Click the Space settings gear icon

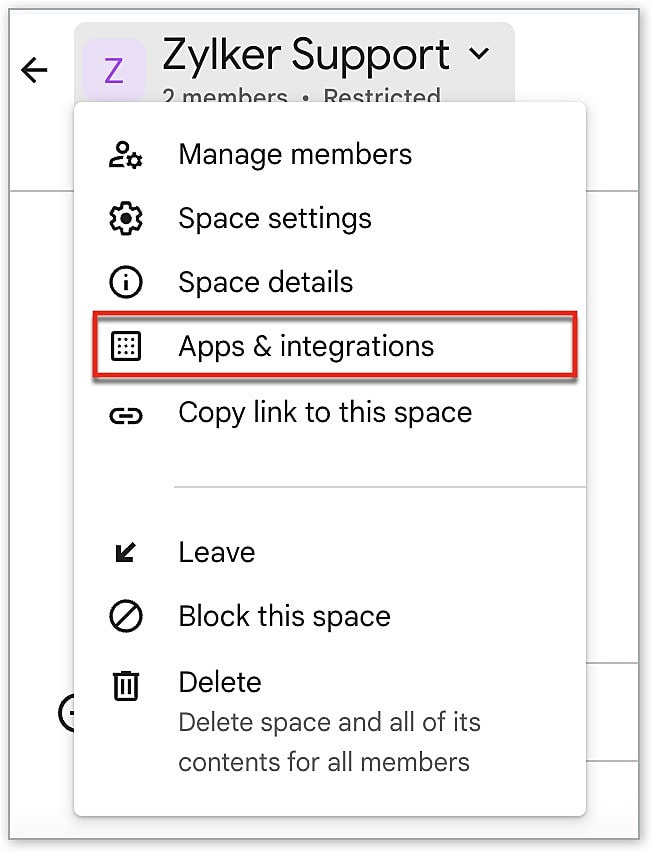126,219
